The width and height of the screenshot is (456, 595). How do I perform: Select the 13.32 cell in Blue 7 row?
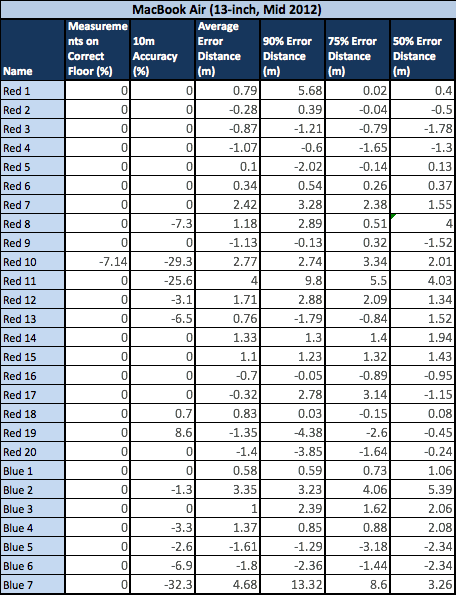coord(292,584)
